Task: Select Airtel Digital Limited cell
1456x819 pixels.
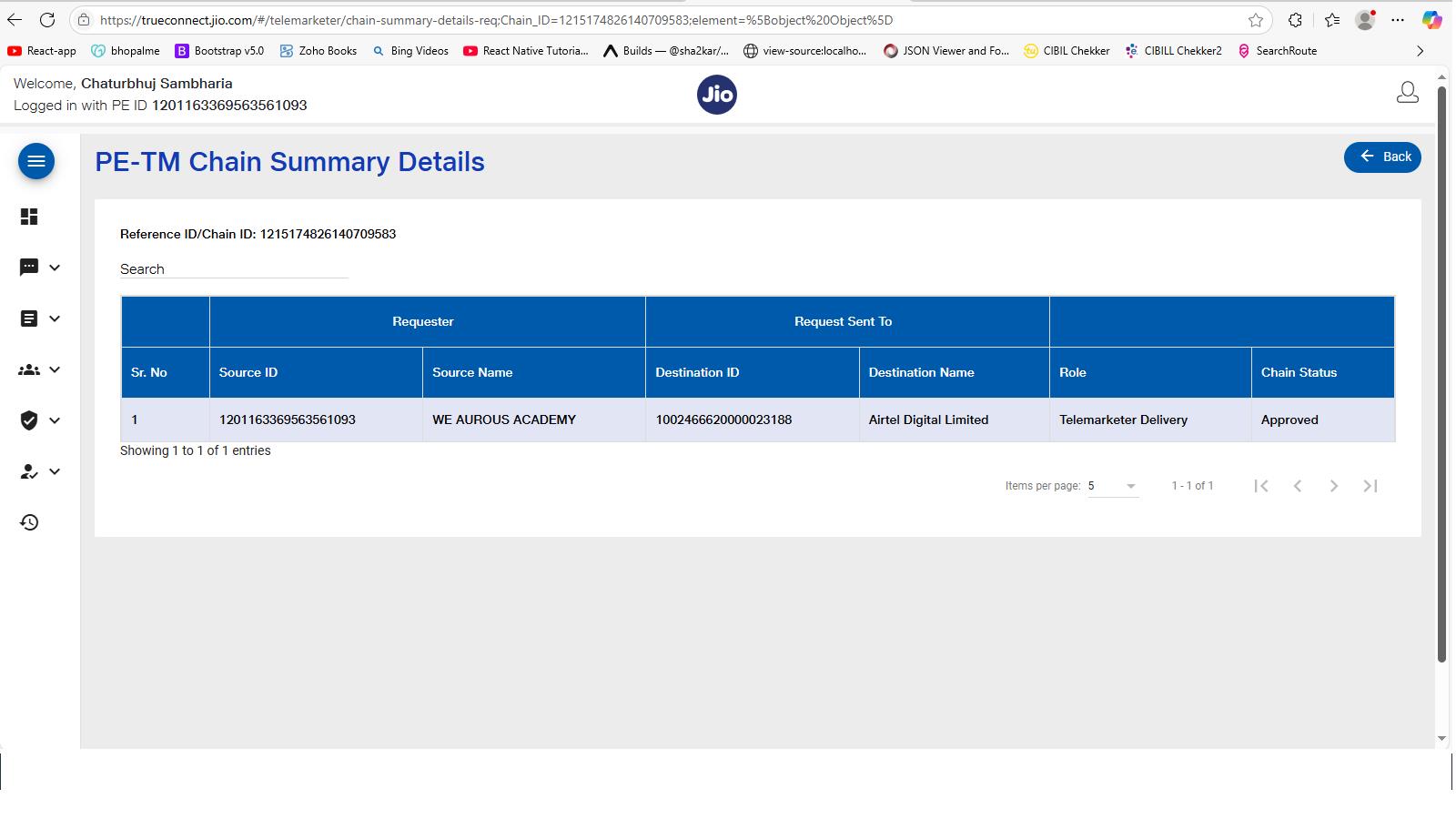Action: click(x=955, y=420)
